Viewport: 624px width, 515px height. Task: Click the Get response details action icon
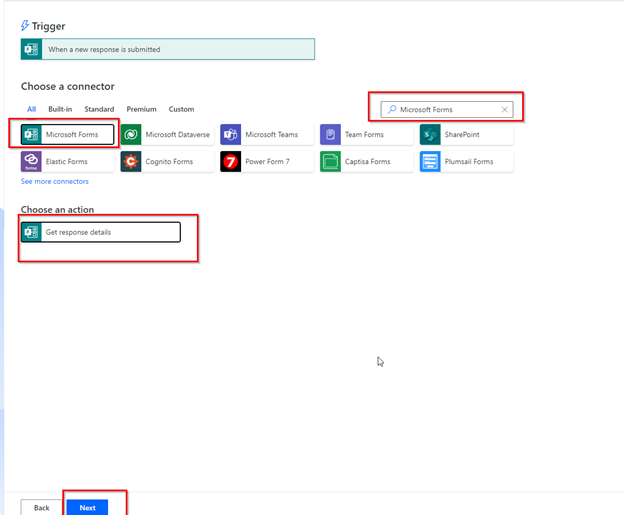(x=31, y=232)
